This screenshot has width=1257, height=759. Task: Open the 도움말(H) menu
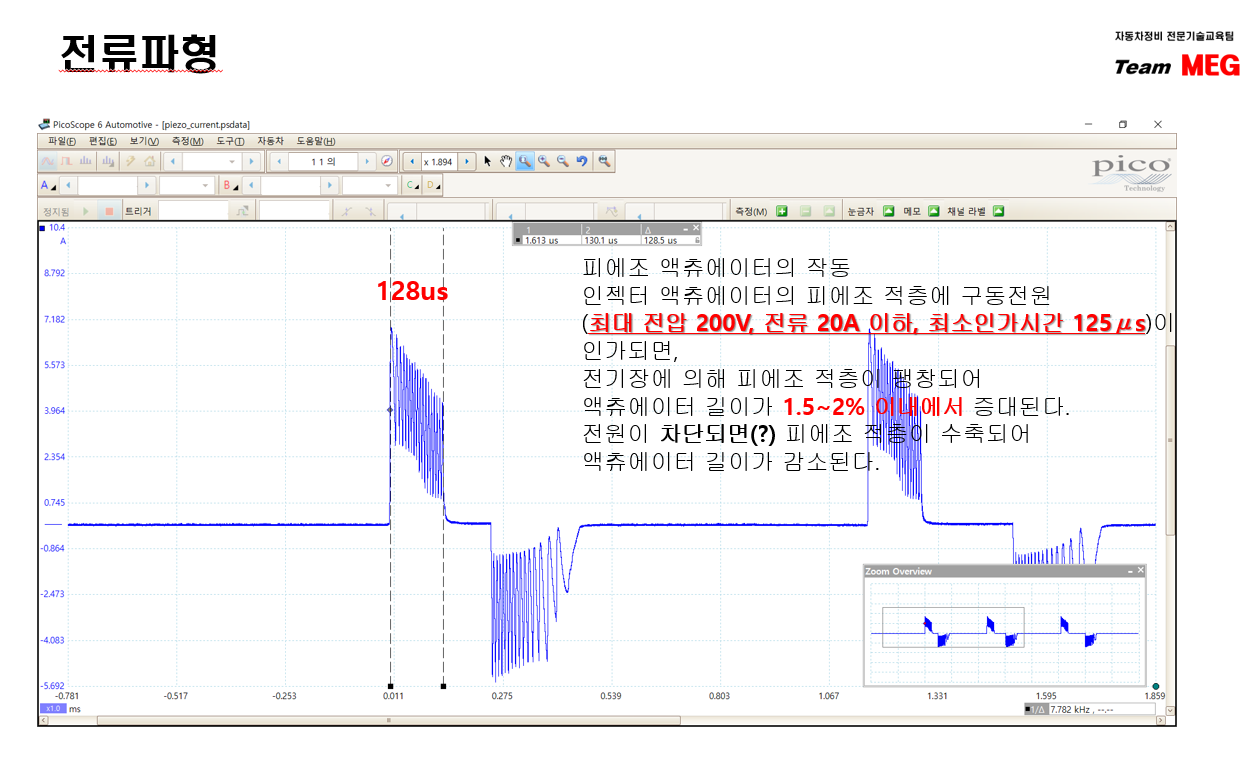point(316,141)
